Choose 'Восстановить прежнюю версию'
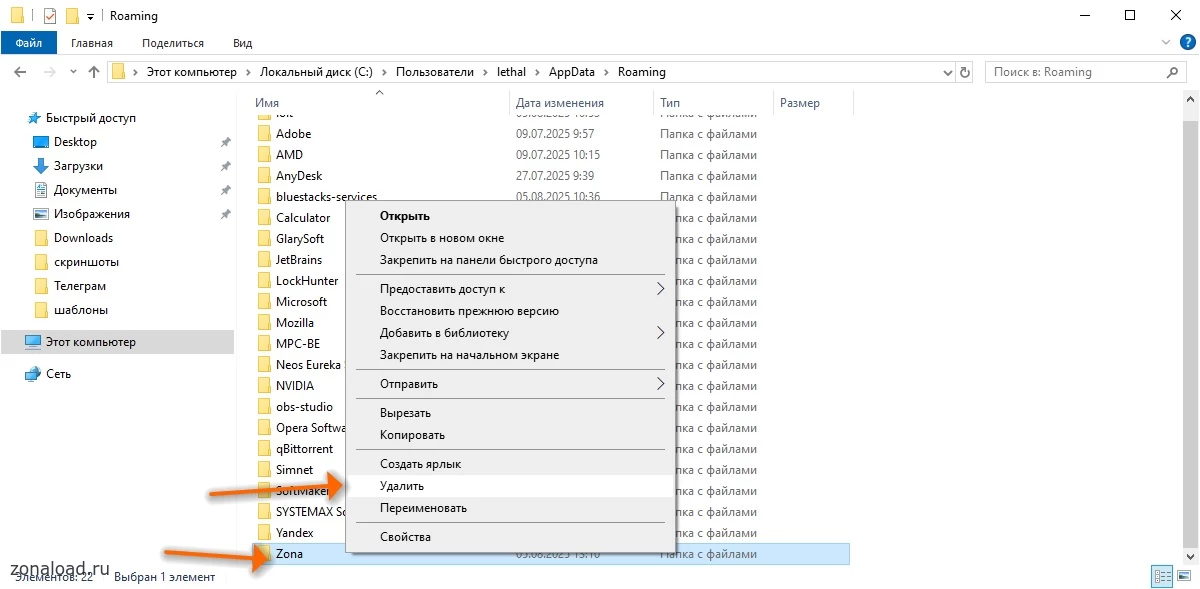 coord(469,311)
